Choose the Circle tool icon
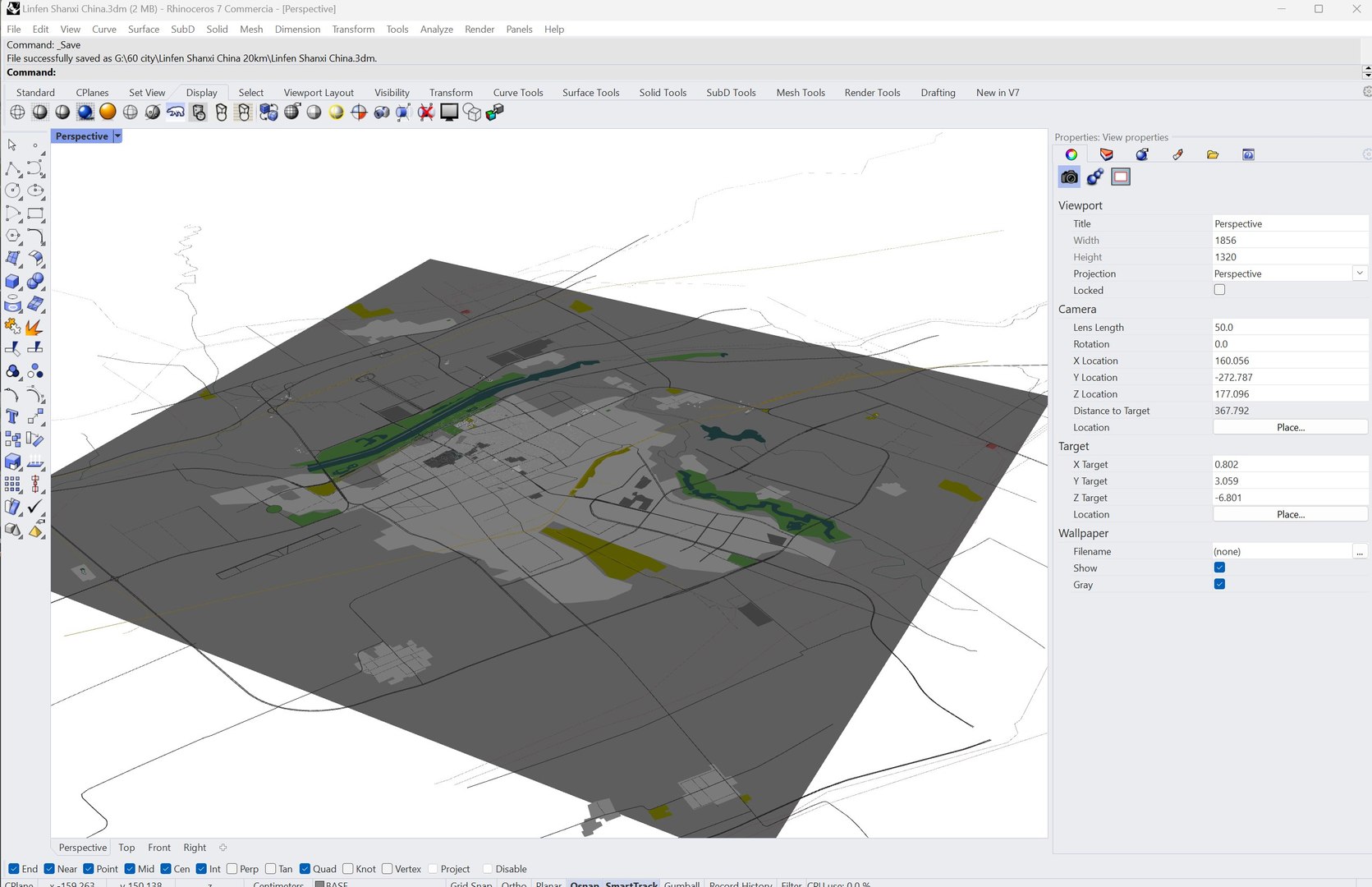This screenshot has height=887, width=1372. [13, 191]
